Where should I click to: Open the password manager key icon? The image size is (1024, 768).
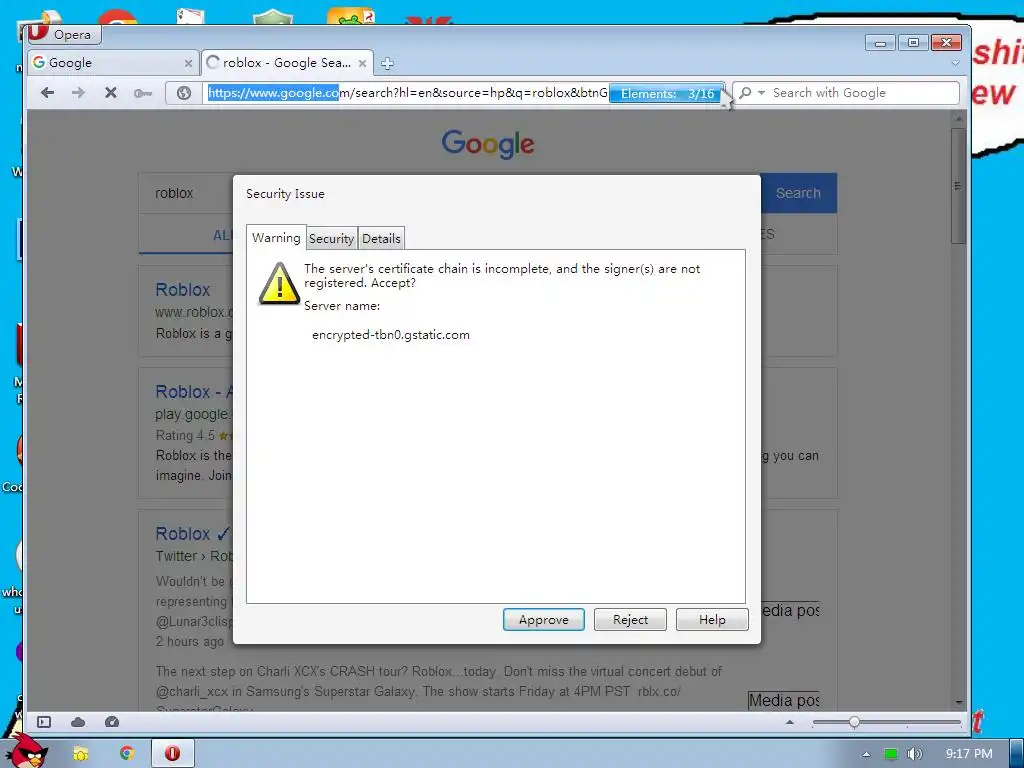pos(142,93)
